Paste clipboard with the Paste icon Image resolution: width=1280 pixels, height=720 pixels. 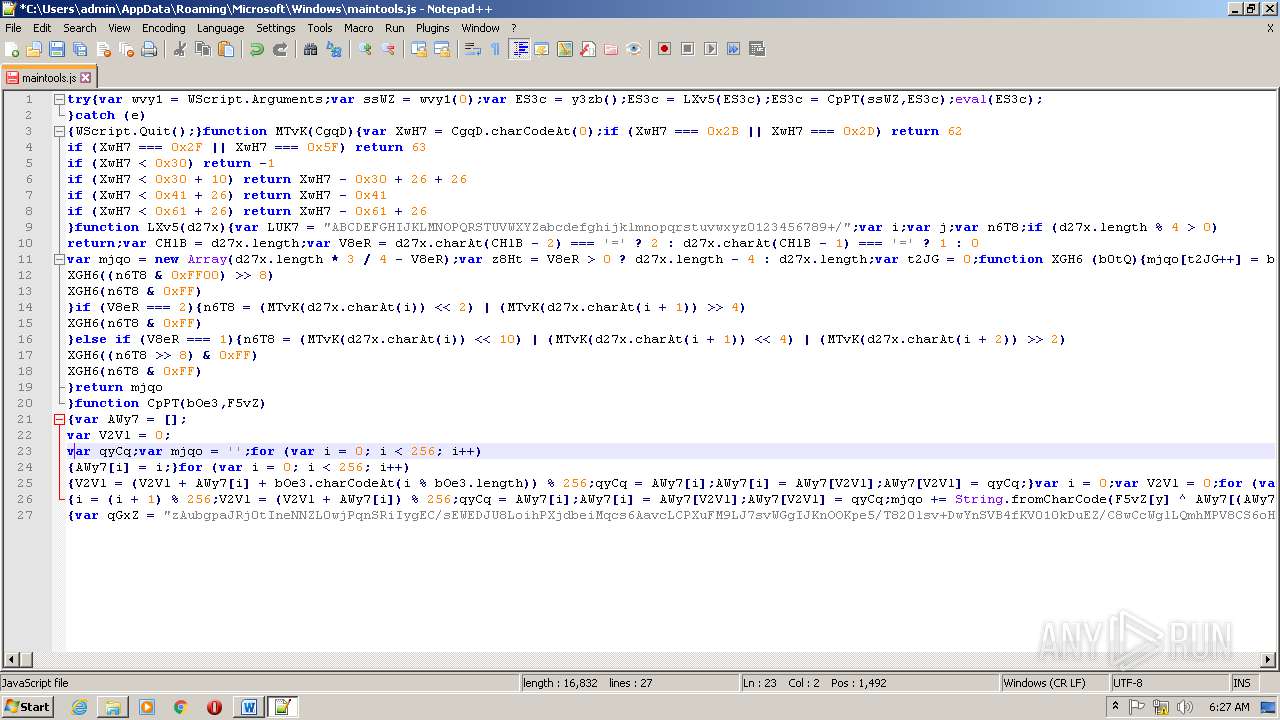(x=226, y=49)
